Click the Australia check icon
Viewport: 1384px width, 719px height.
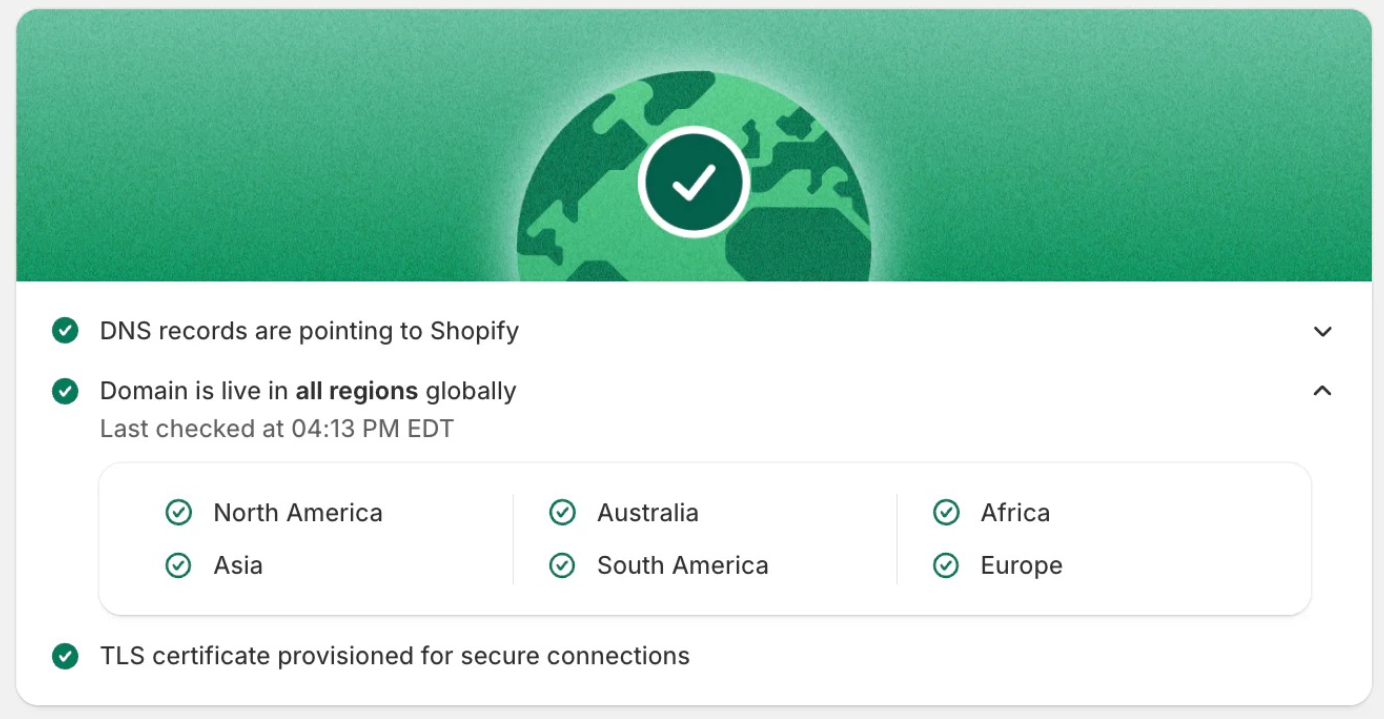(x=562, y=513)
